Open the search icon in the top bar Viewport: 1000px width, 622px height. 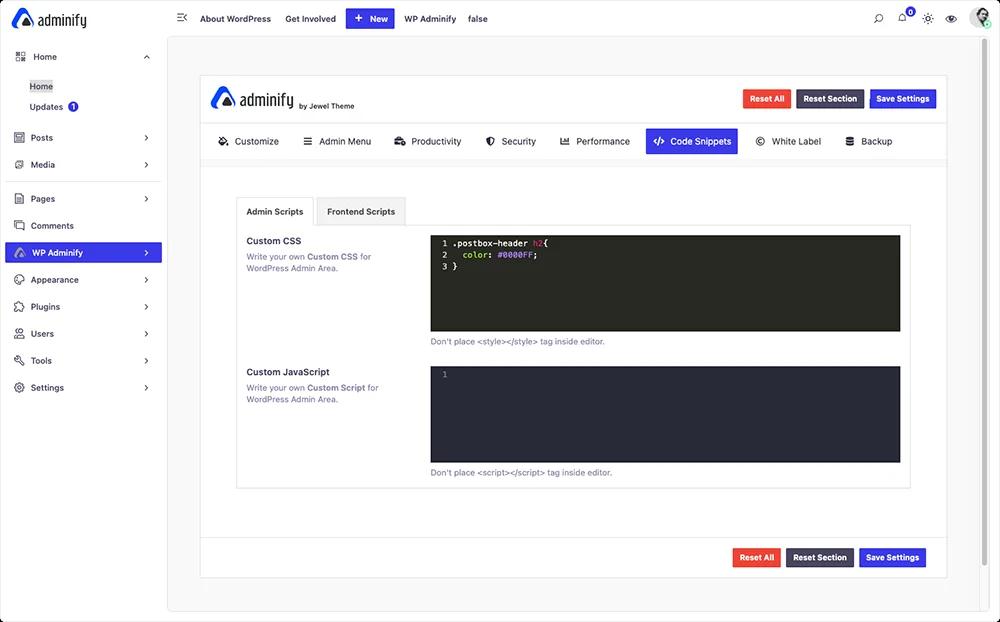tap(878, 19)
